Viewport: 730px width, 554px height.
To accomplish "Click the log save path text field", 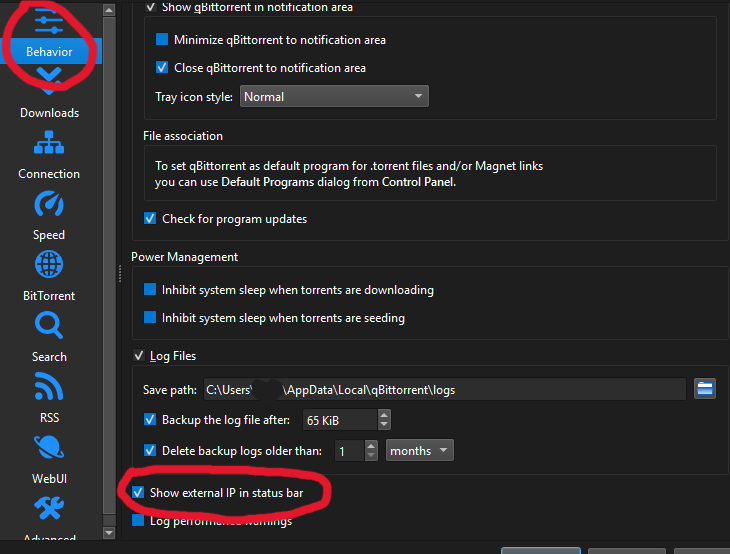I will [x=443, y=389].
